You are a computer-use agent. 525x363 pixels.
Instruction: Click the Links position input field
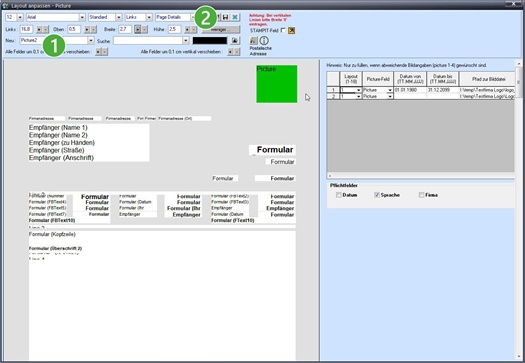pyautogui.click(x=26, y=29)
